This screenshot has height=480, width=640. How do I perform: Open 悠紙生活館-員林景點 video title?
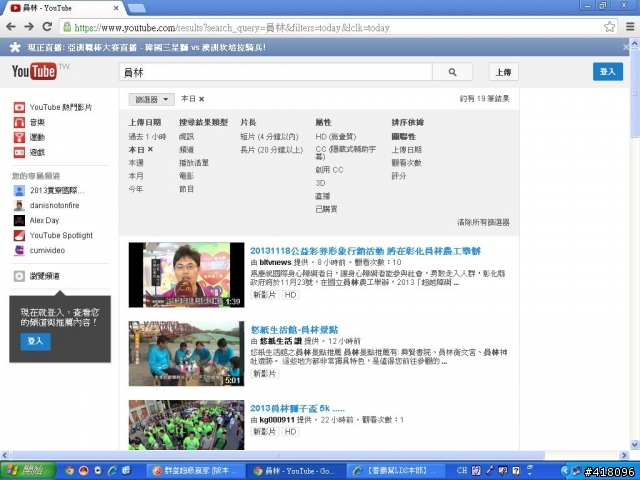[294, 329]
